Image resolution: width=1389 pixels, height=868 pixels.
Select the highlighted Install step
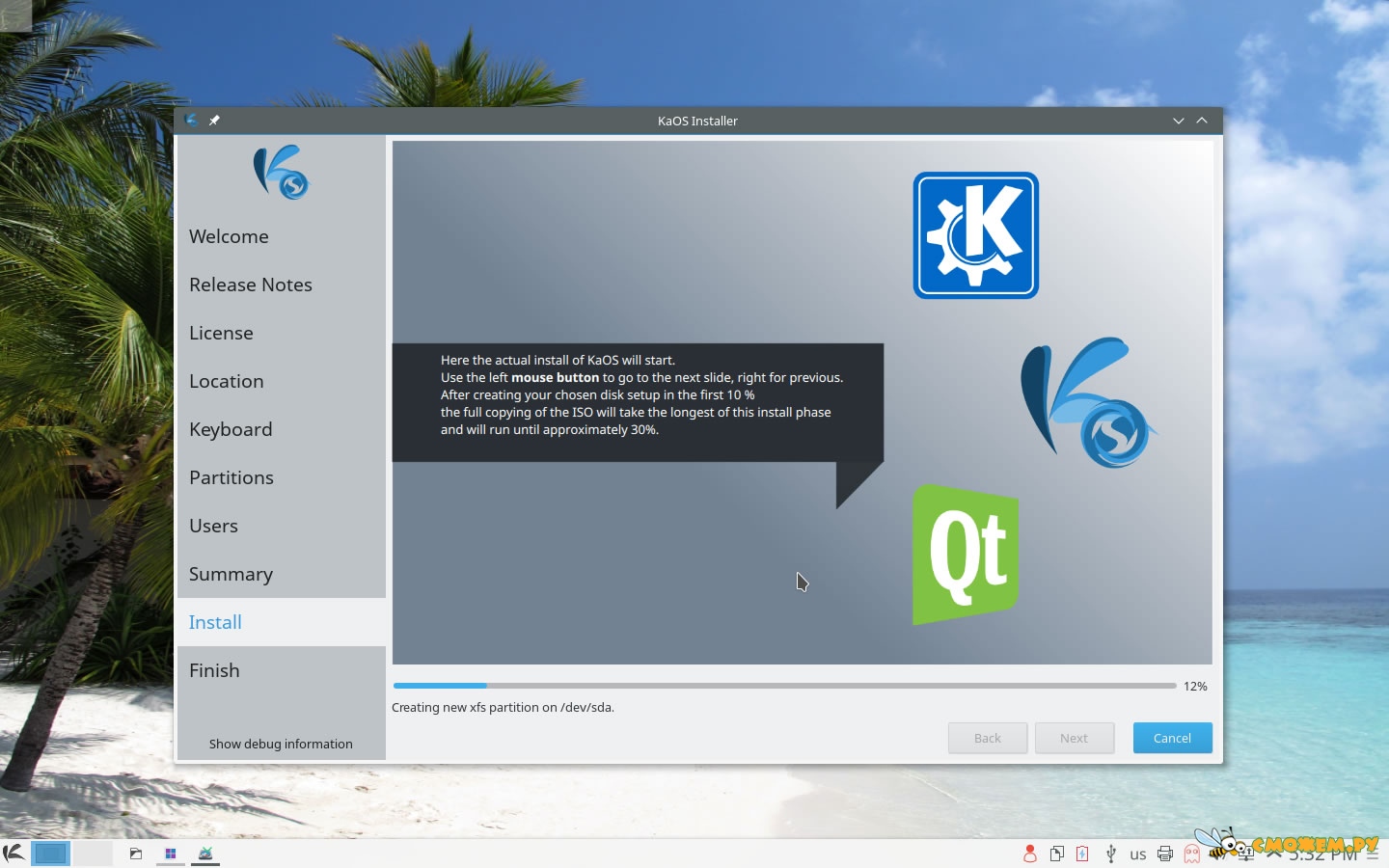click(x=282, y=622)
